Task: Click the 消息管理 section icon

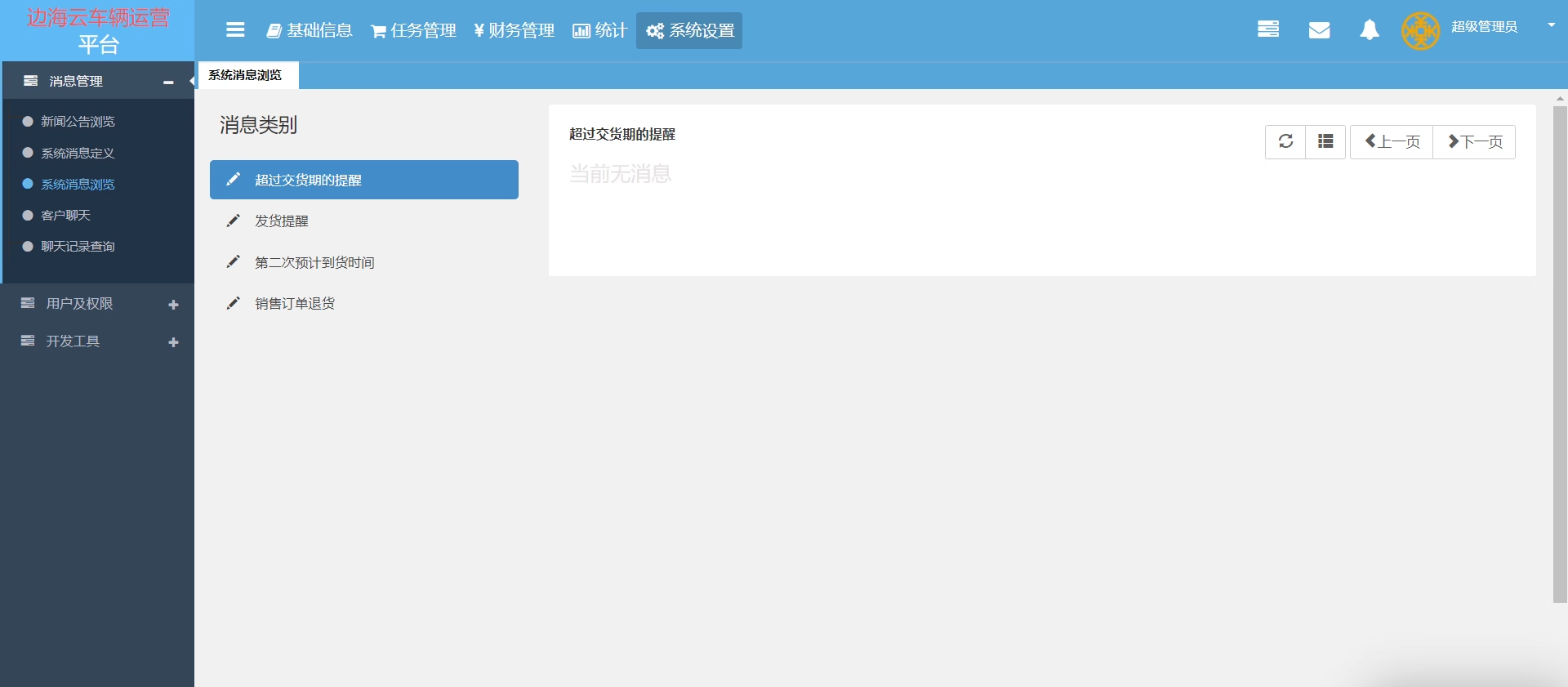Action: (31, 81)
